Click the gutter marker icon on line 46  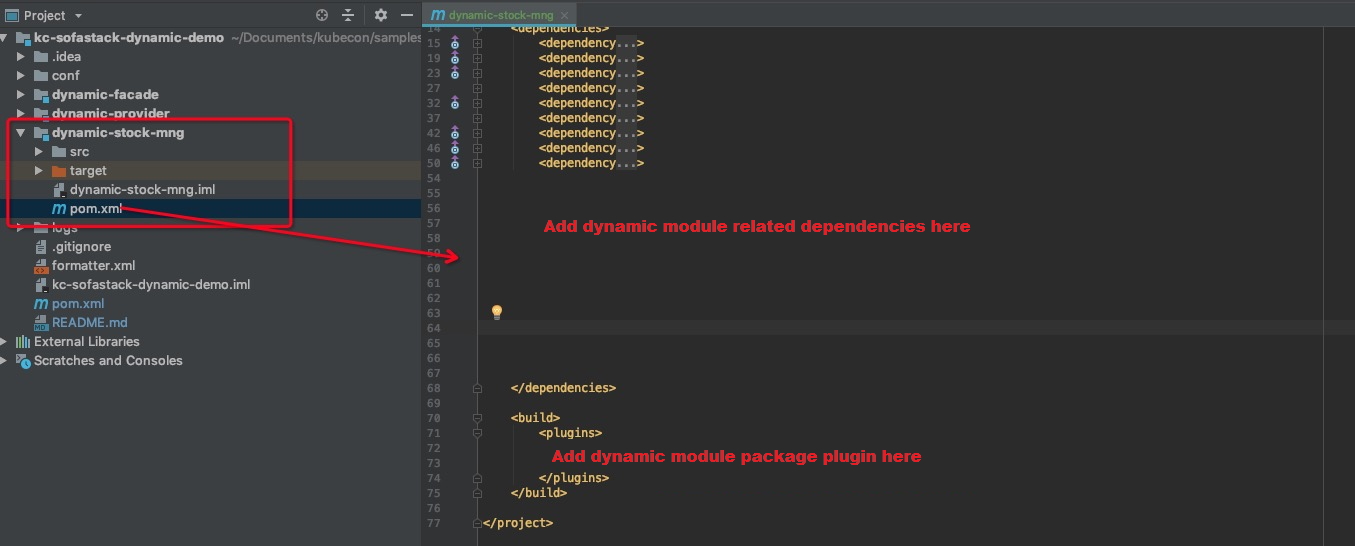454,148
